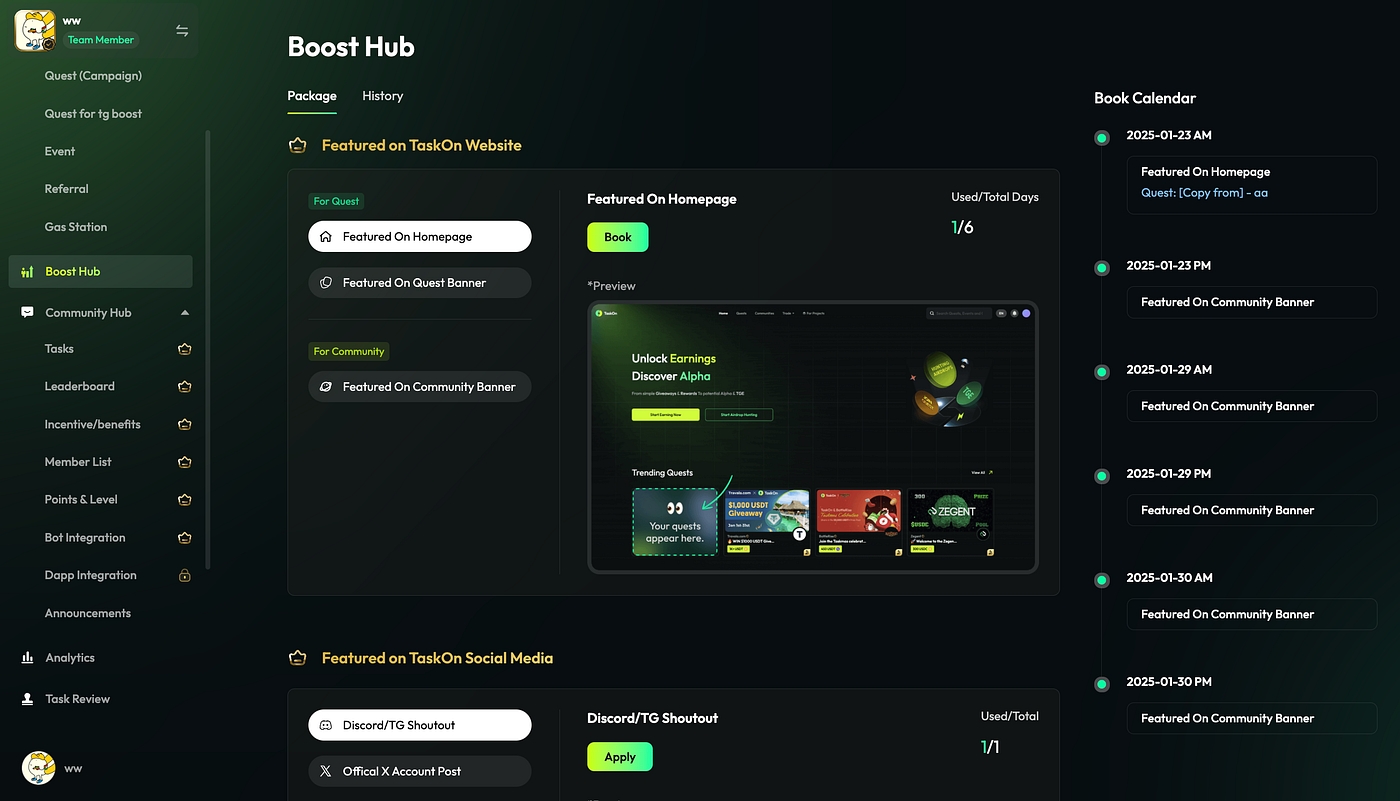Select the Discord/TG Shoutout option
The image size is (1400, 801).
(419, 725)
